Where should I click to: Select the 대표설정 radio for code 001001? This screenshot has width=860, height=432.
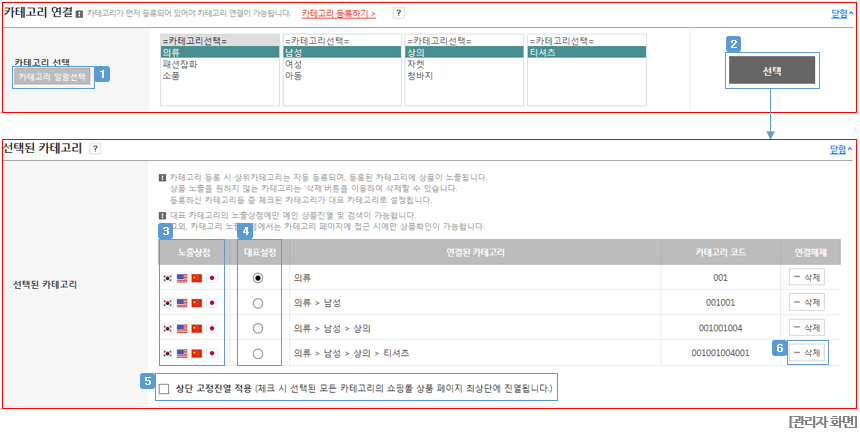tap(258, 303)
